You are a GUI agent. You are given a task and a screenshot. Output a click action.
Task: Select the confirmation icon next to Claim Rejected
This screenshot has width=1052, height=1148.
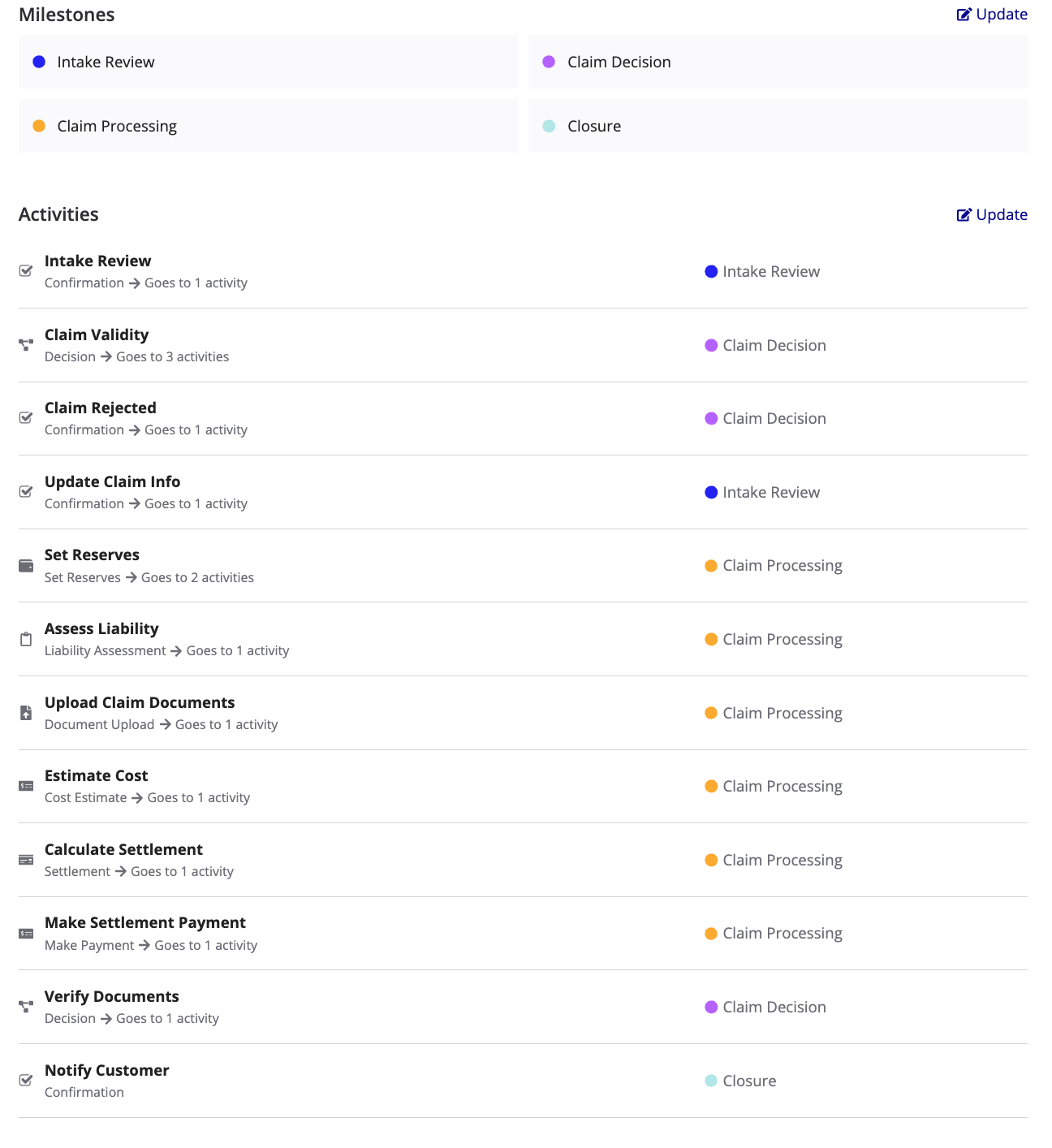26,418
